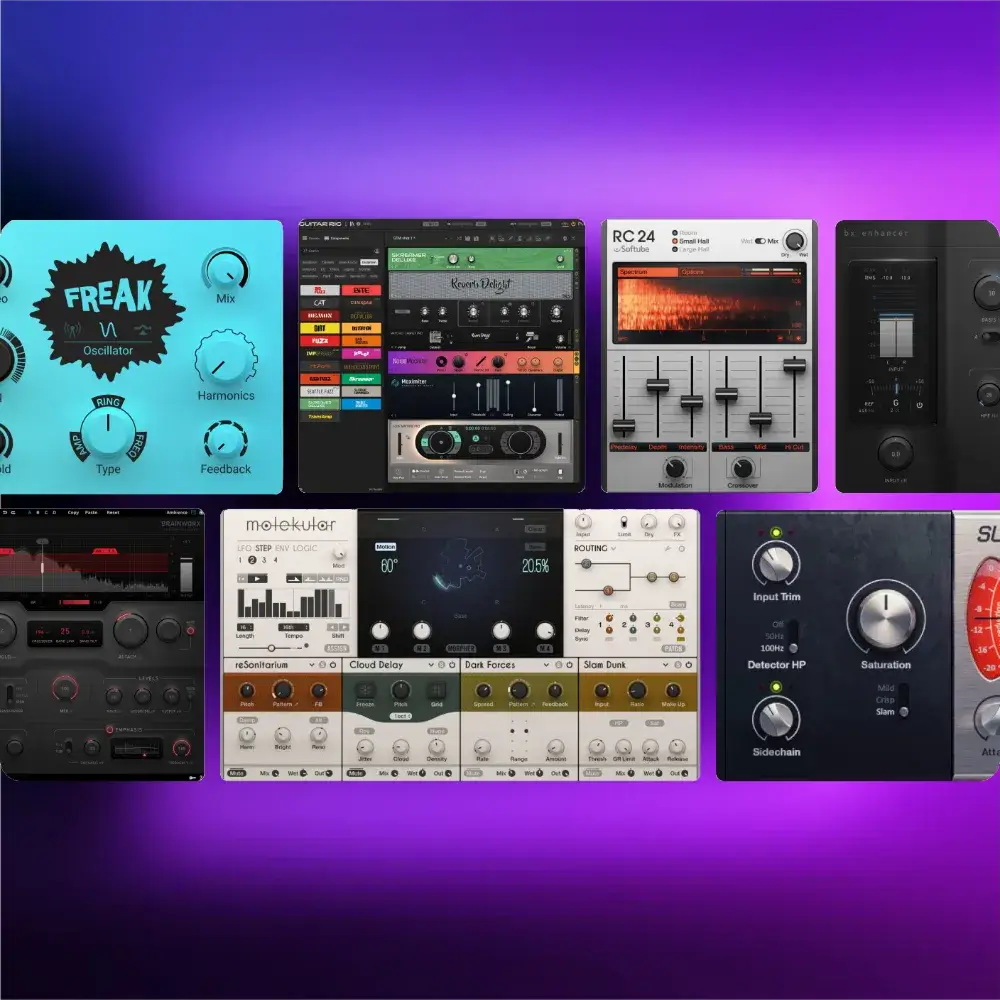Click the Crossover knob in RC 24

tap(742, 469)
